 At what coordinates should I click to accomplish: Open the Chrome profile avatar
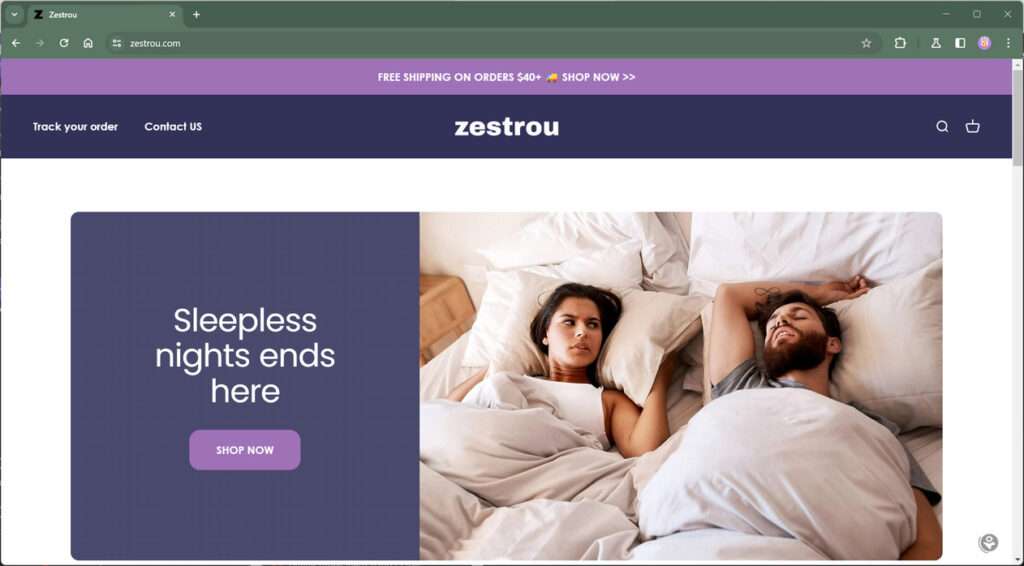tap(984, 43)
